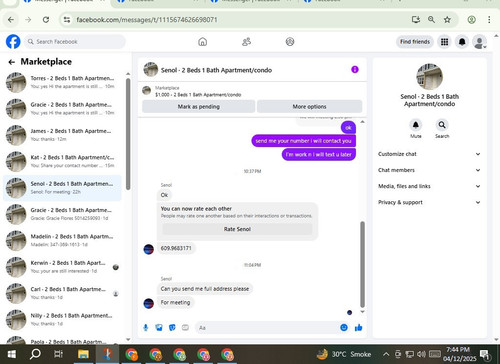The width and height of the screenshot is (500, 364).
Task: Open the notifications bell in header
Action: coord(462,42)
